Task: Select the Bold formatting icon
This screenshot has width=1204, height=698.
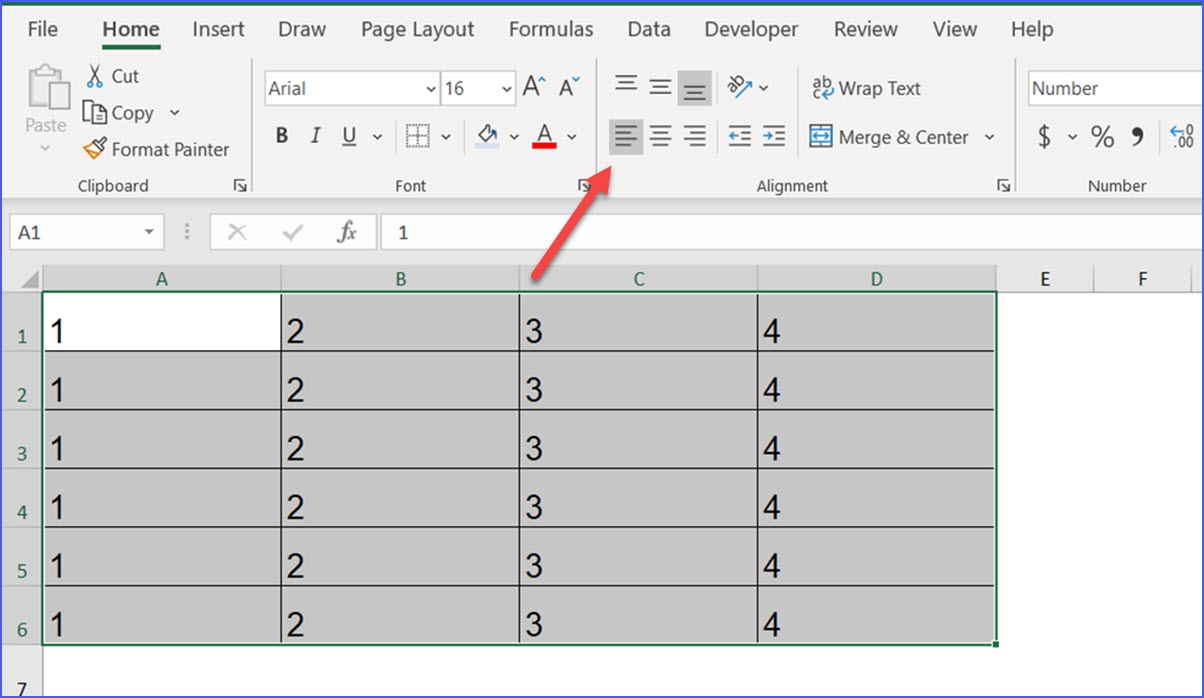Action: [x=281, y=136]
